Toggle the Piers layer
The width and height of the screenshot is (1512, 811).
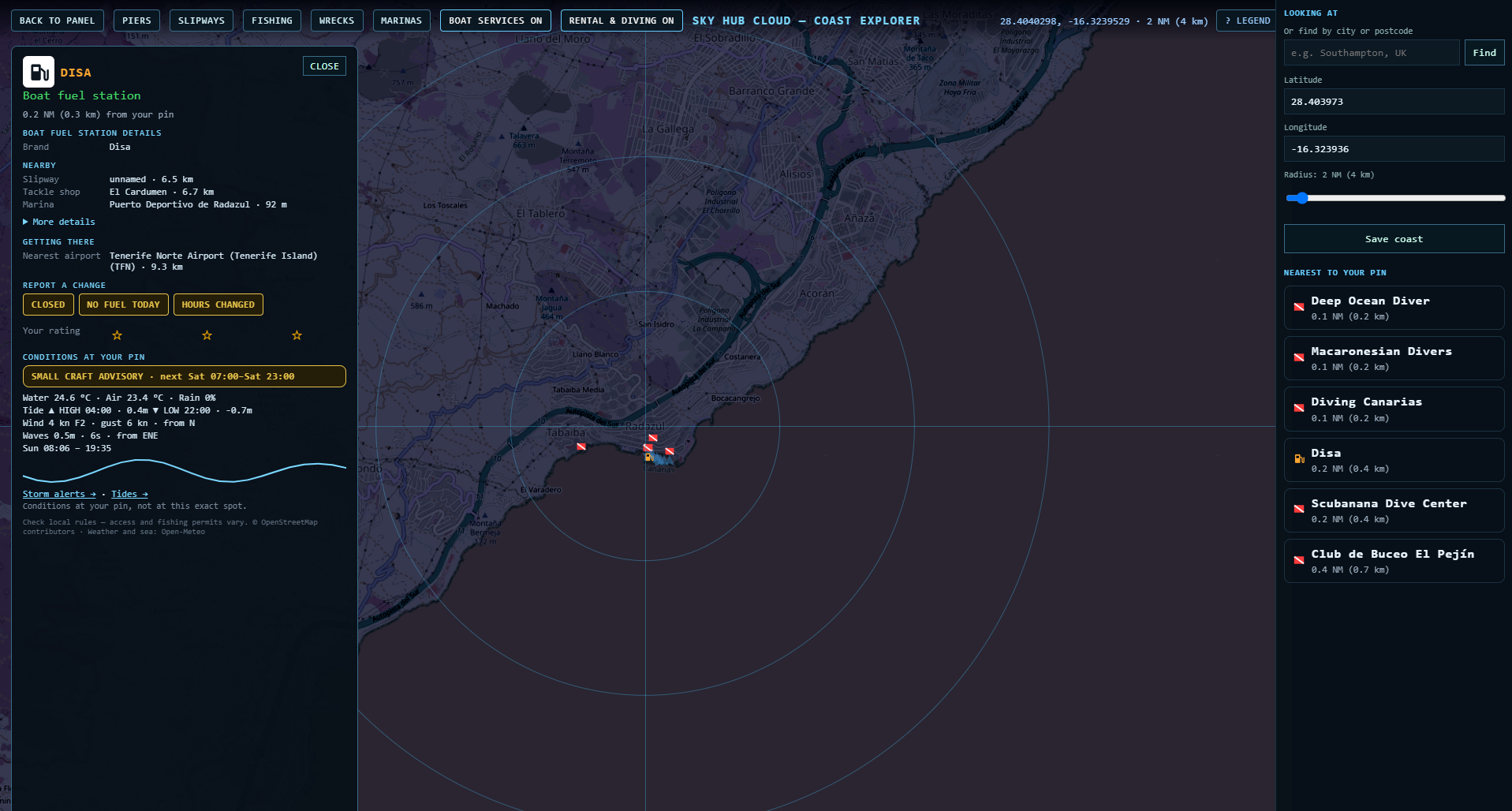click(136, 21)
